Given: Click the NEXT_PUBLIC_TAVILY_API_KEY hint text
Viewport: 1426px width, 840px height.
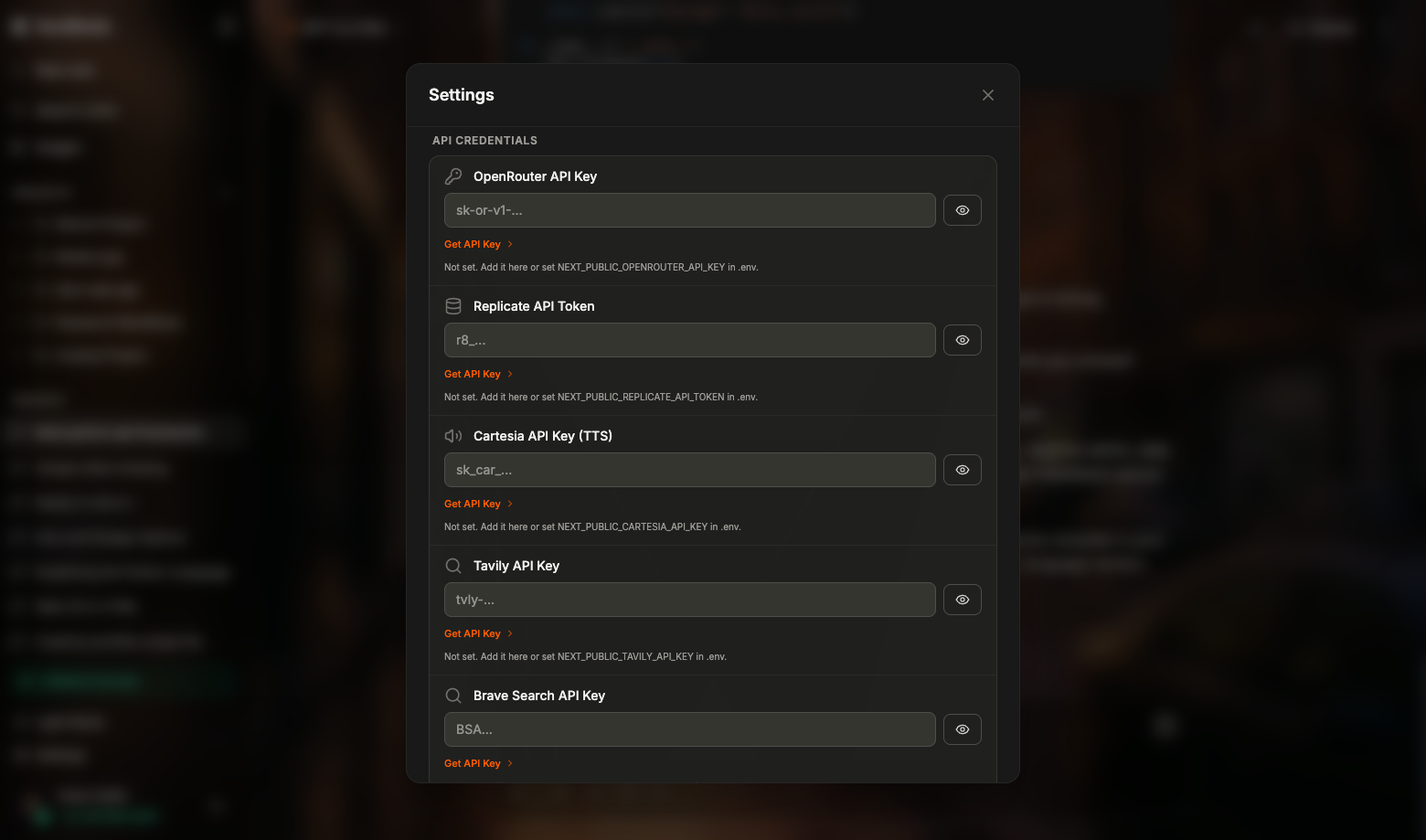Looking at the screenshot, I should [585, 657].
